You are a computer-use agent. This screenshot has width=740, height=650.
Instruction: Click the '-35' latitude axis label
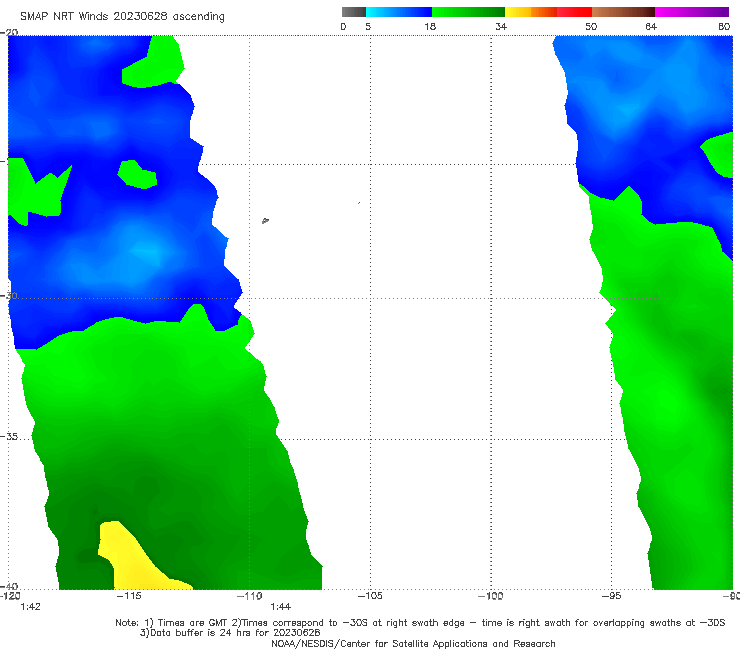(x=9, y=437)
